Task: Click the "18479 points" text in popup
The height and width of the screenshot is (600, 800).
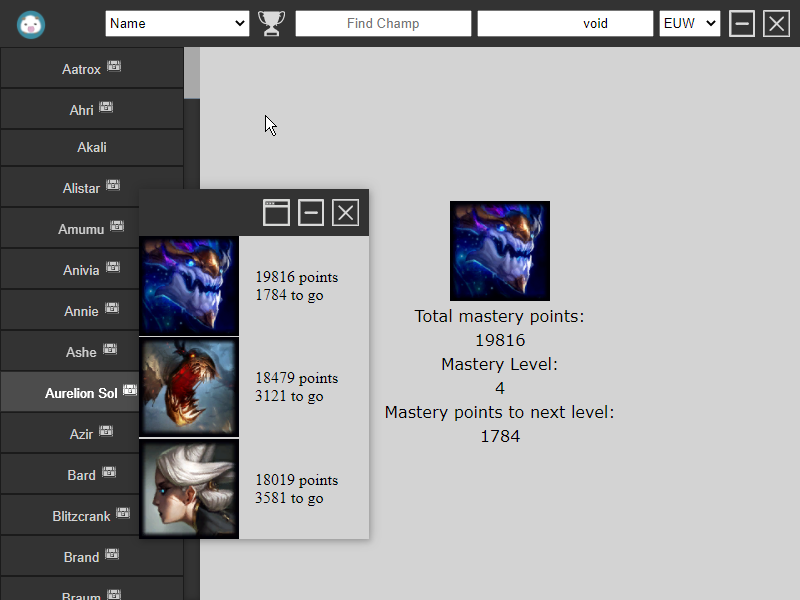Action: tap(296, 378)
